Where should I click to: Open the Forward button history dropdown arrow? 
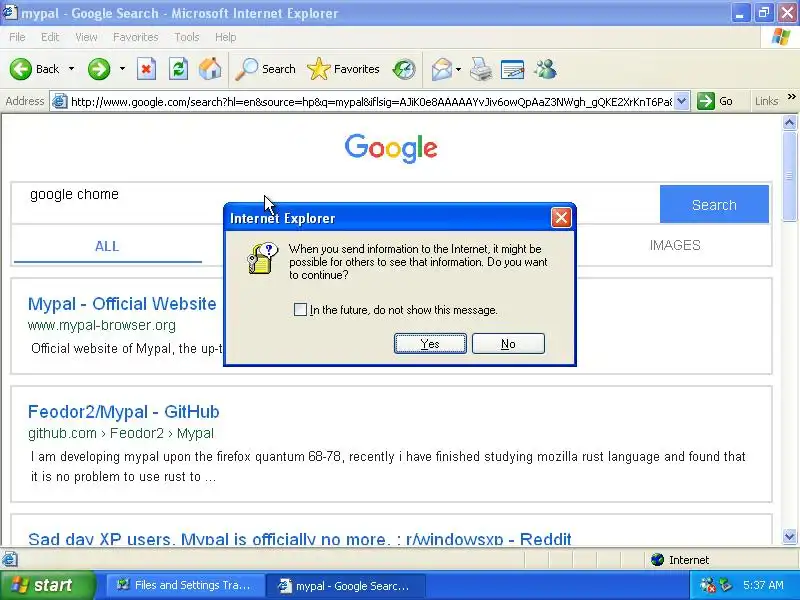click(x=122, y=69)
